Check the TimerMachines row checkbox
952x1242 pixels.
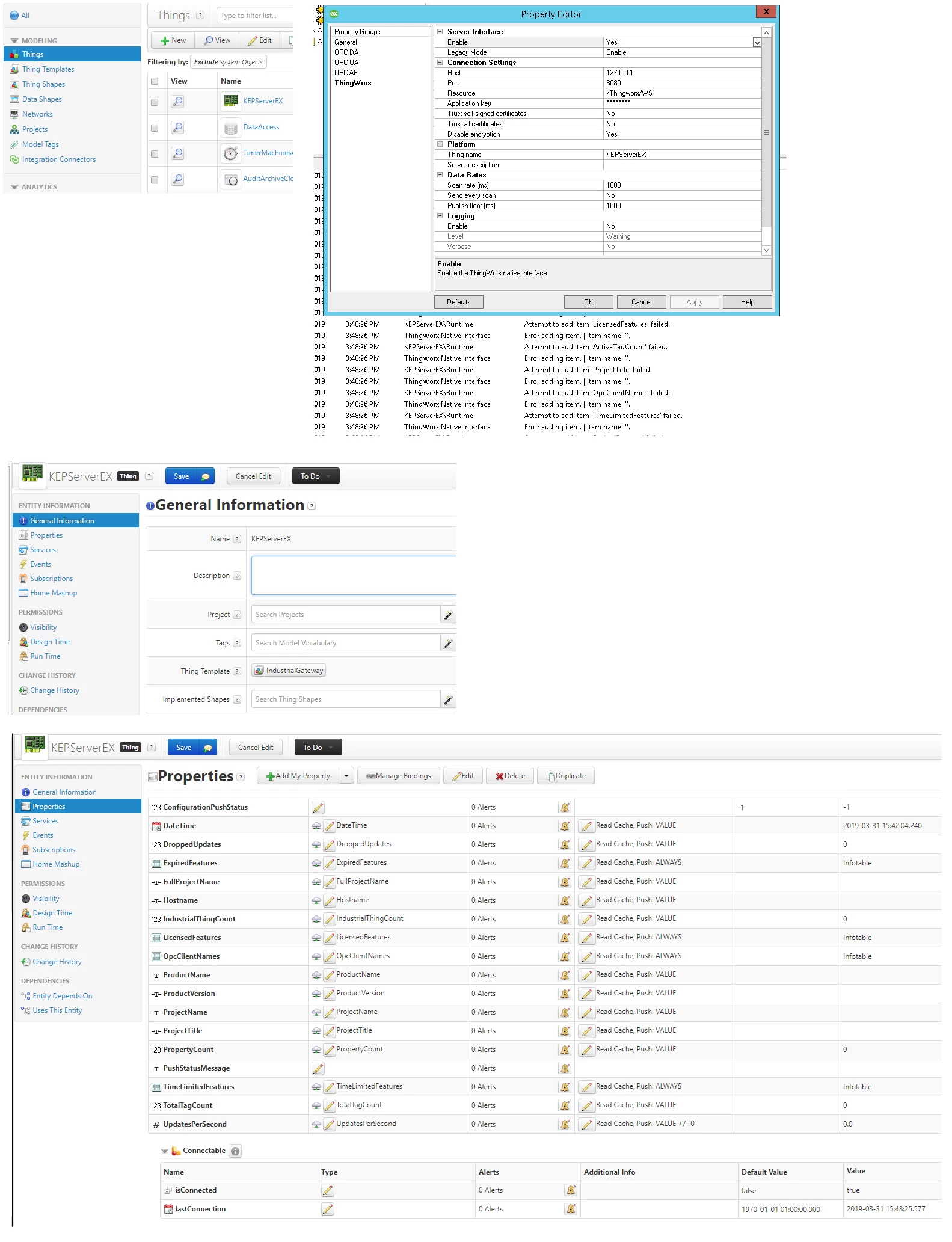[155, 154]
